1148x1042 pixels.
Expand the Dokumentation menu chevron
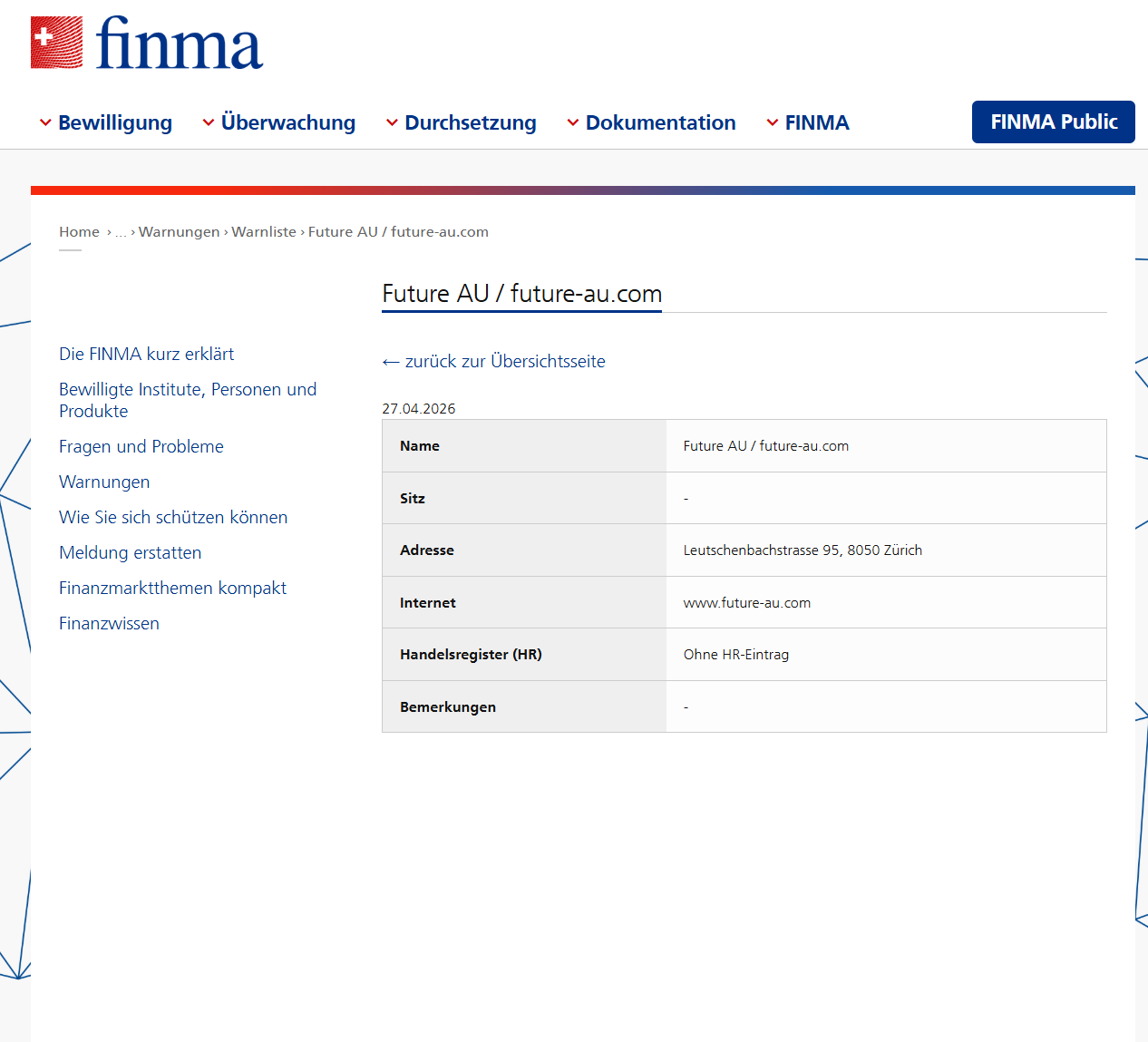pyautogui.click(x=573, y=122)
